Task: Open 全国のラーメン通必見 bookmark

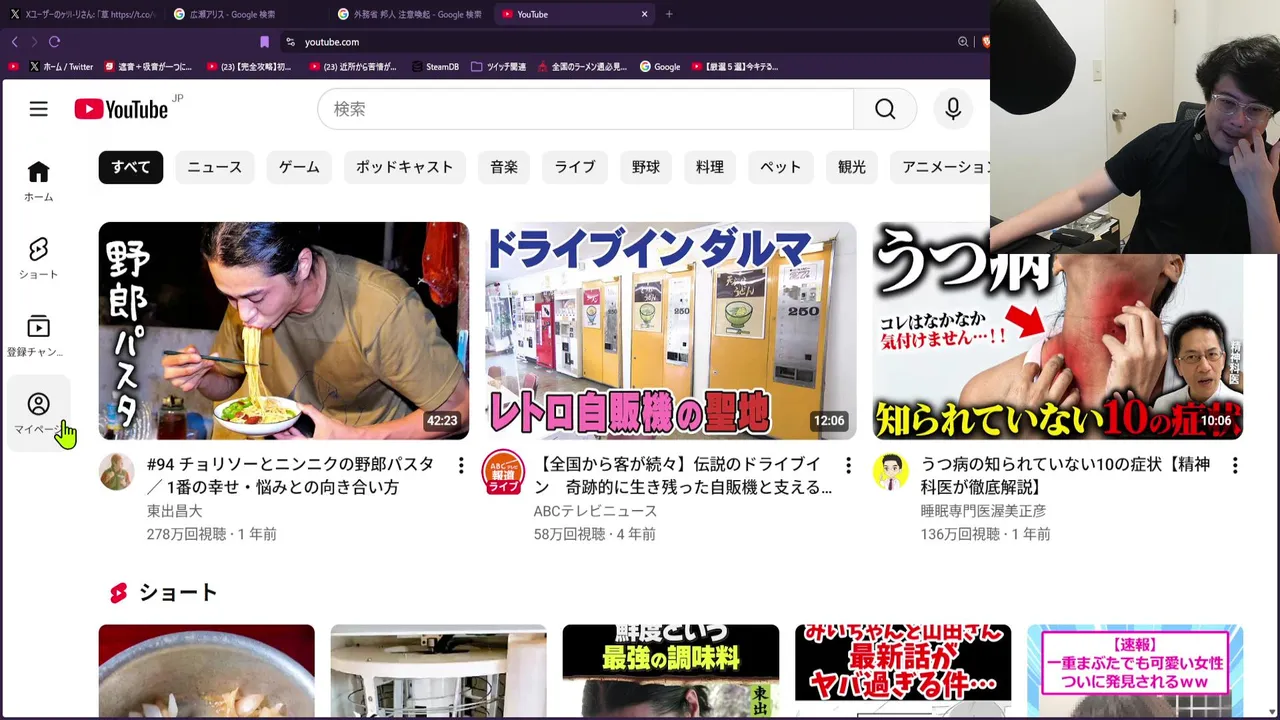Action: (x=582, y=67)
